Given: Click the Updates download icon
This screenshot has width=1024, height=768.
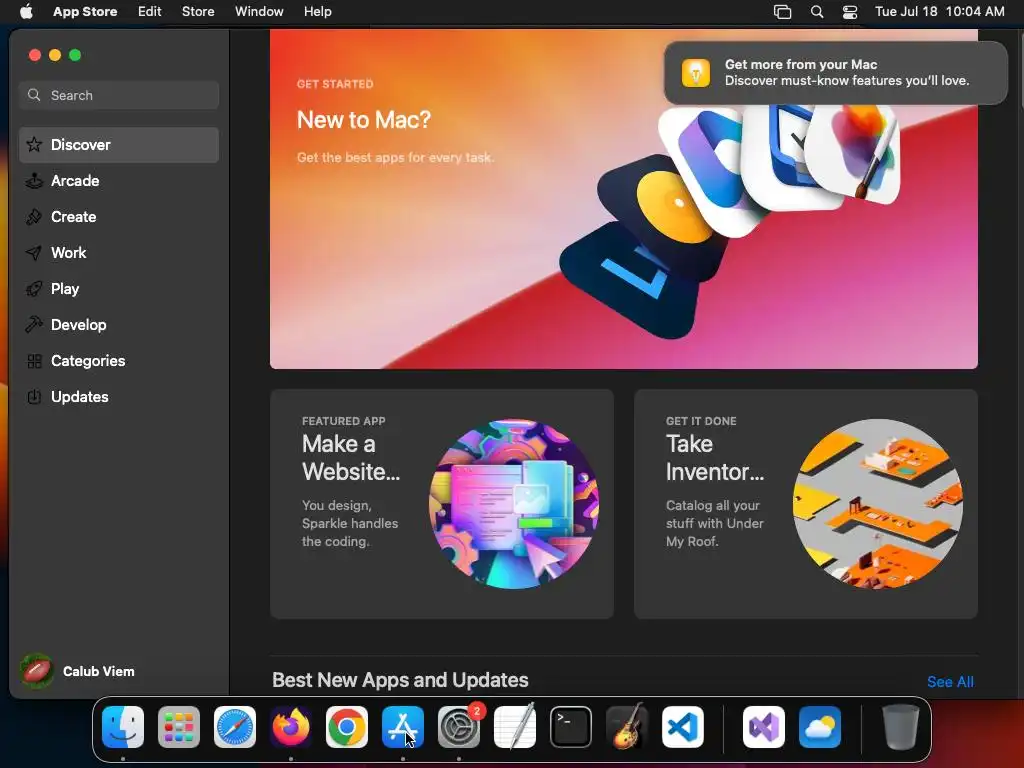Looking at the screenshot, I should 34,397.
